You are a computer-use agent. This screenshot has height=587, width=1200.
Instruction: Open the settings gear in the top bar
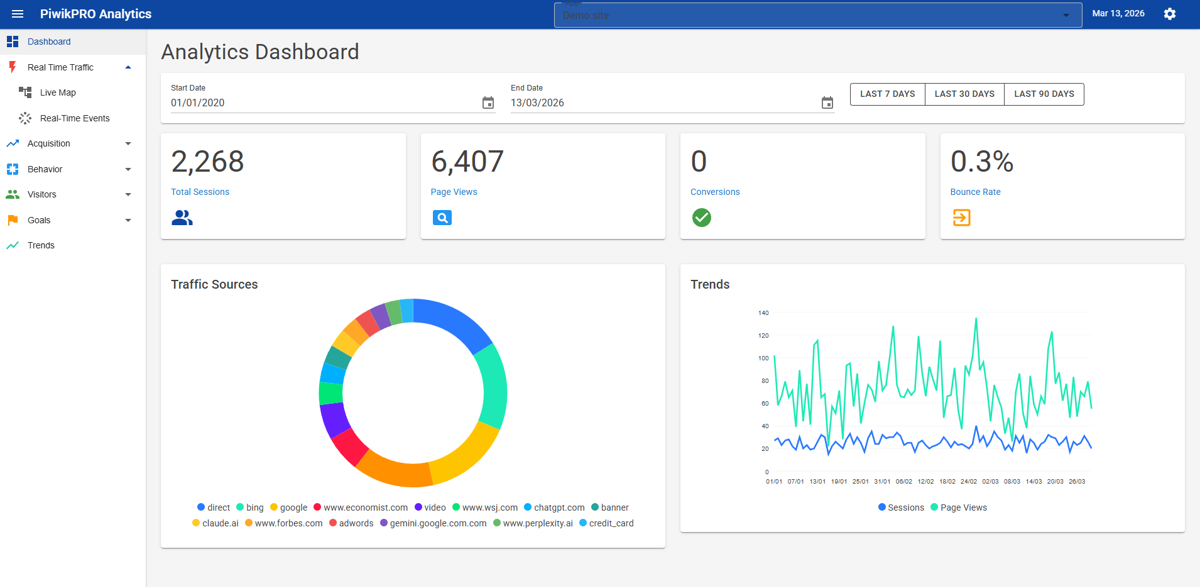coord(1168,14)
